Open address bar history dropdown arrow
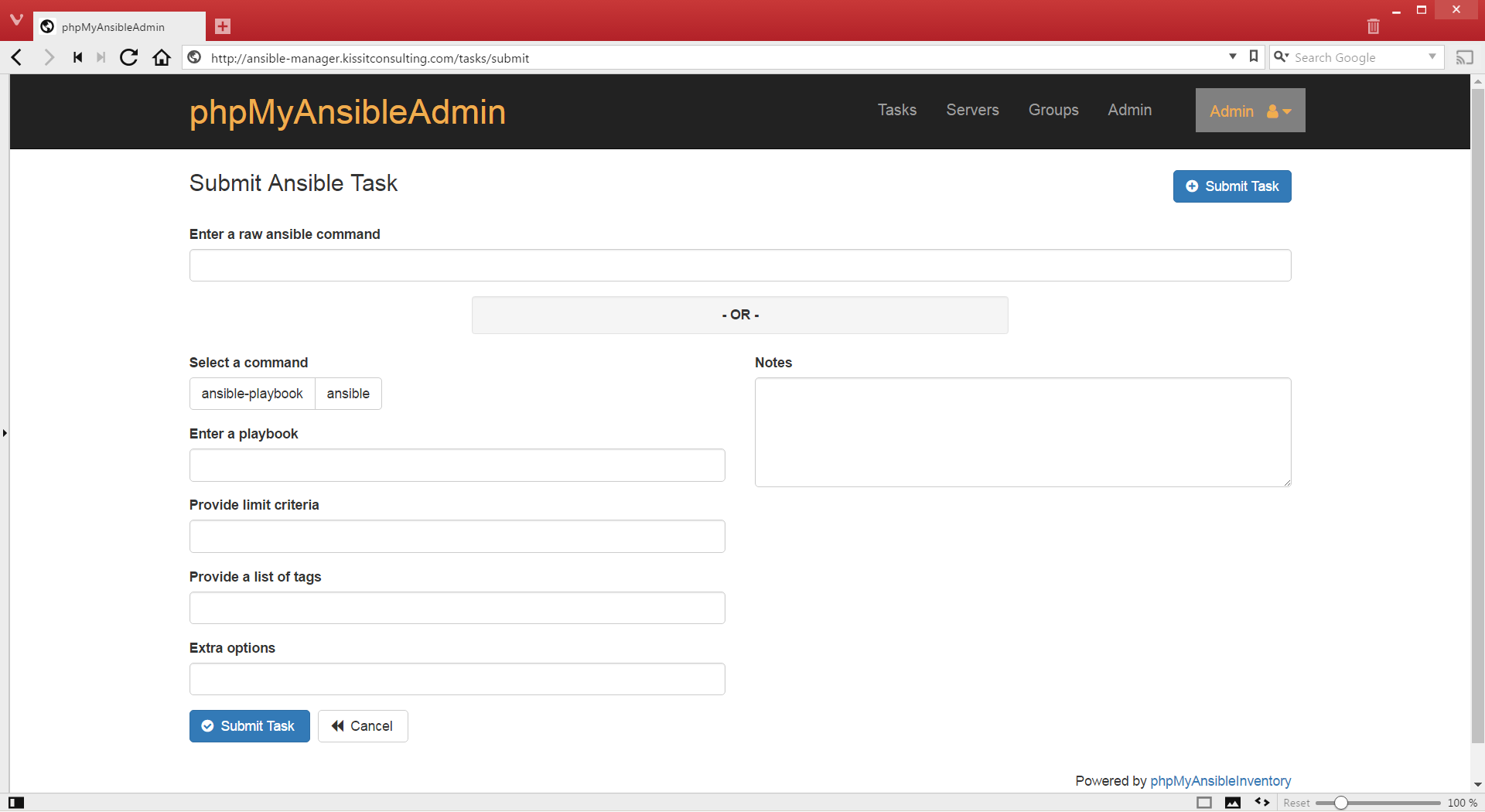 pyautogui.click(x=1232, y=56)
